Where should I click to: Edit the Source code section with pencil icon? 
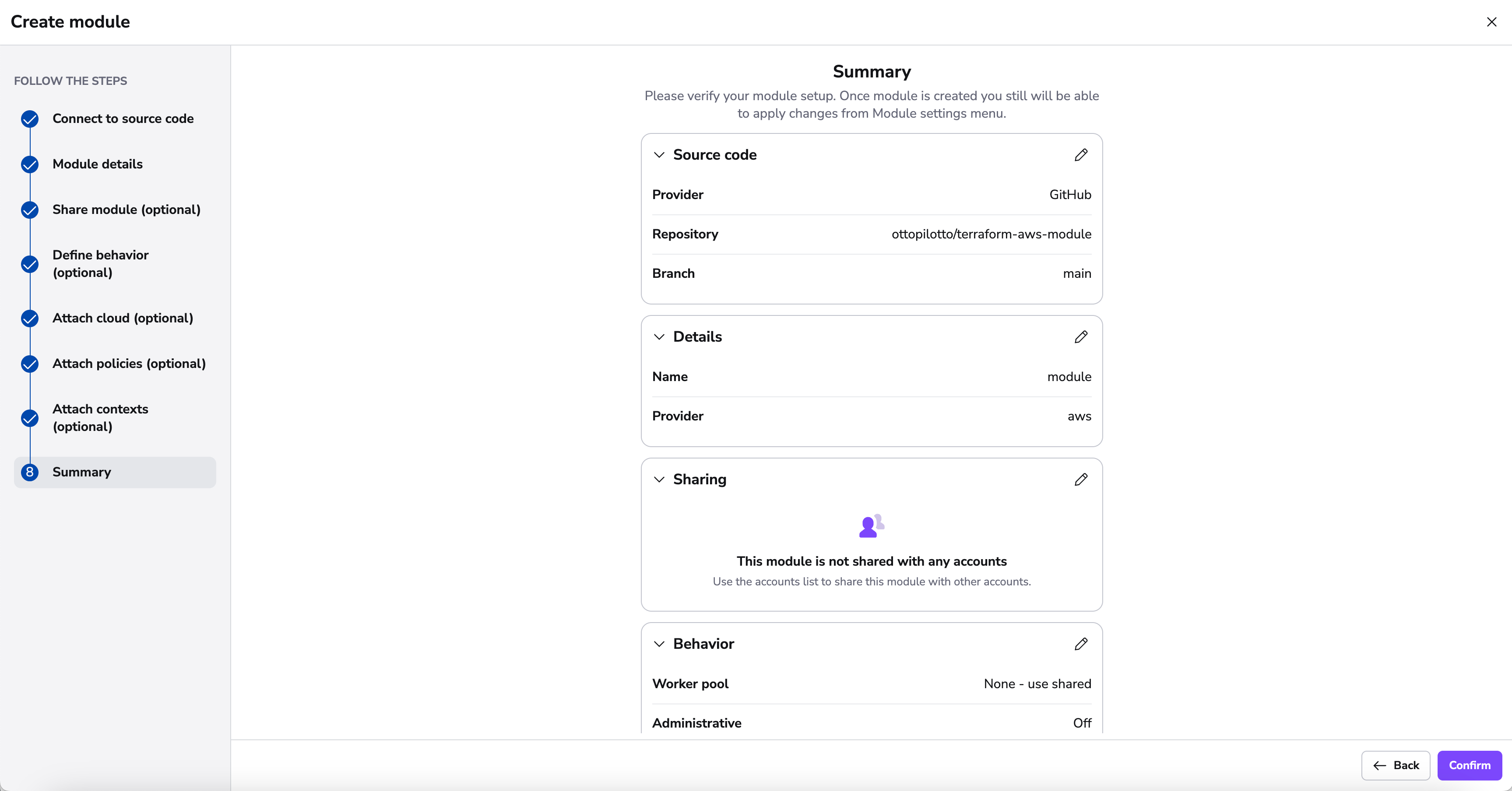click(1080, 155)
